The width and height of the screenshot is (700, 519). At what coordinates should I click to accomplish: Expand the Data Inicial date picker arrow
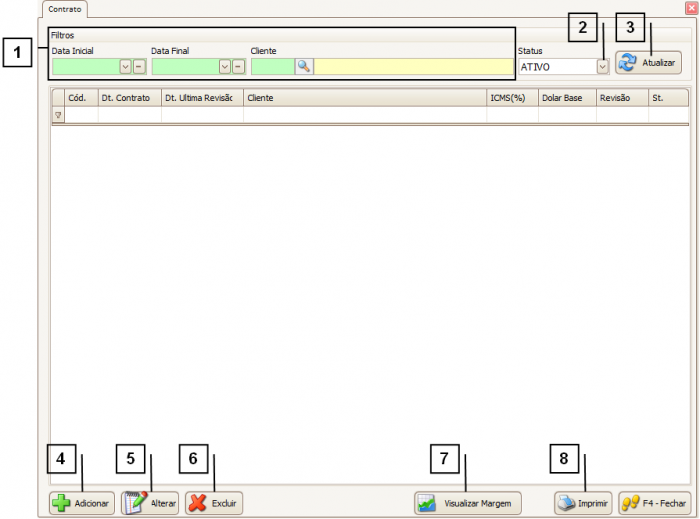[125, 67]
